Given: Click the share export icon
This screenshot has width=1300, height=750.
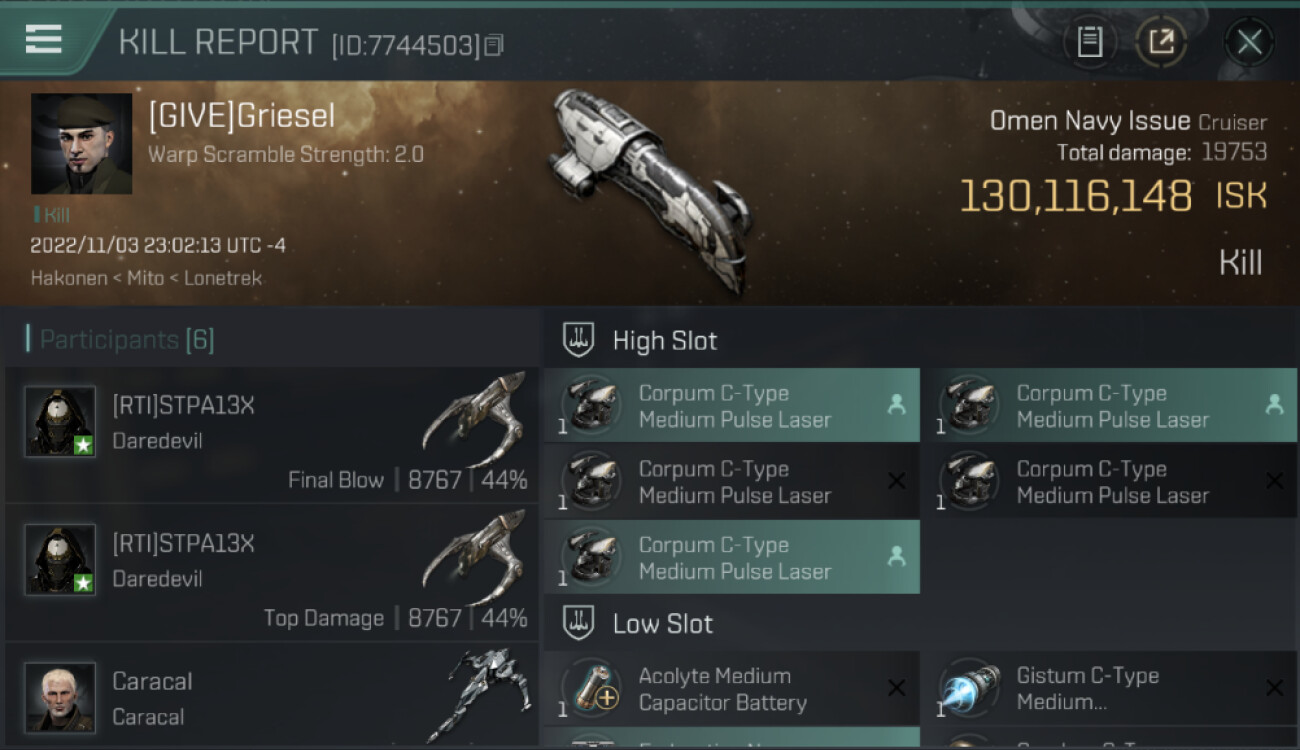Looking at the screenshot, I should click(x=1160, y=42).
